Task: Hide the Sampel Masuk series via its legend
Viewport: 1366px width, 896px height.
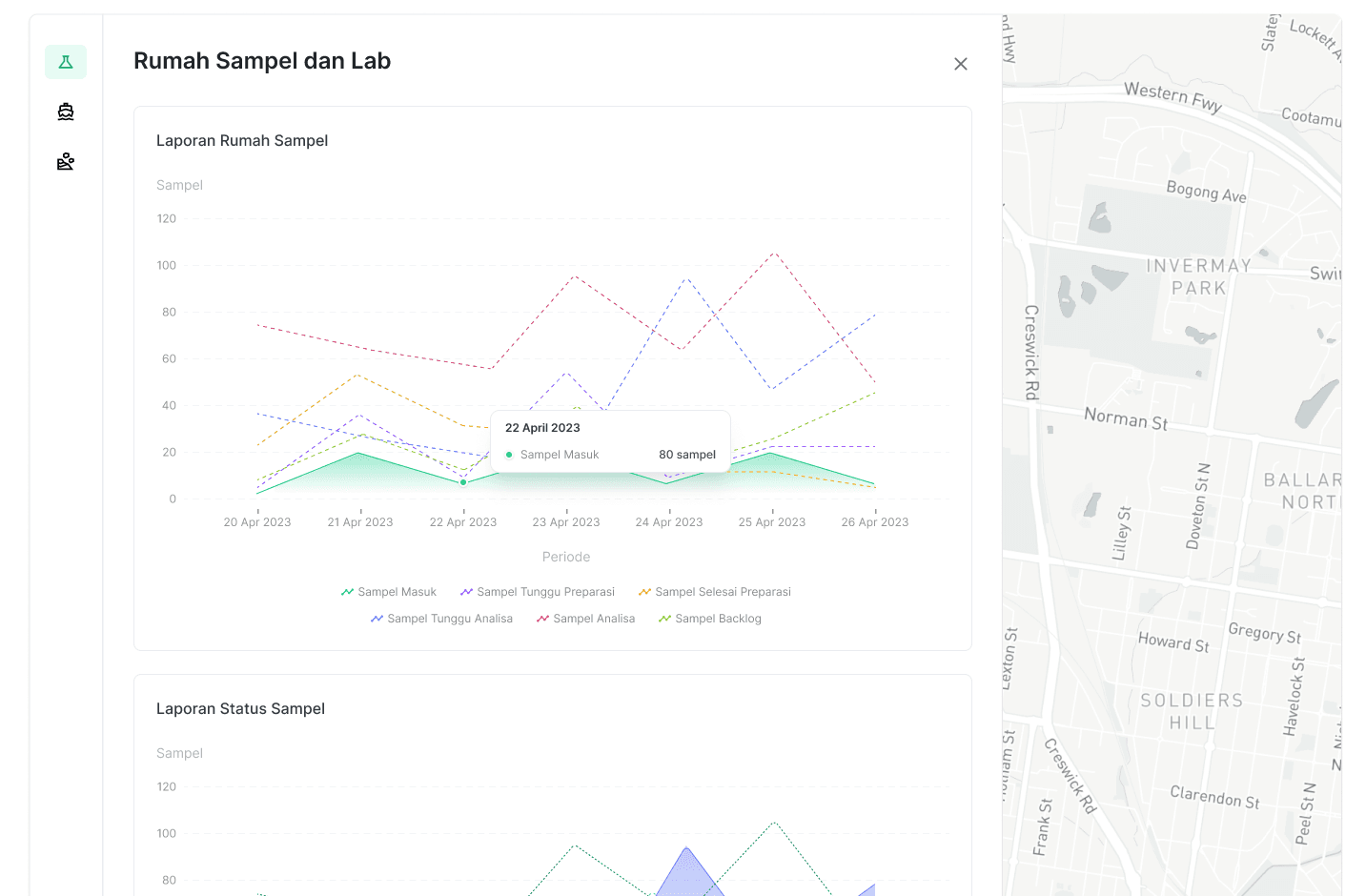Action: (389, 591)
